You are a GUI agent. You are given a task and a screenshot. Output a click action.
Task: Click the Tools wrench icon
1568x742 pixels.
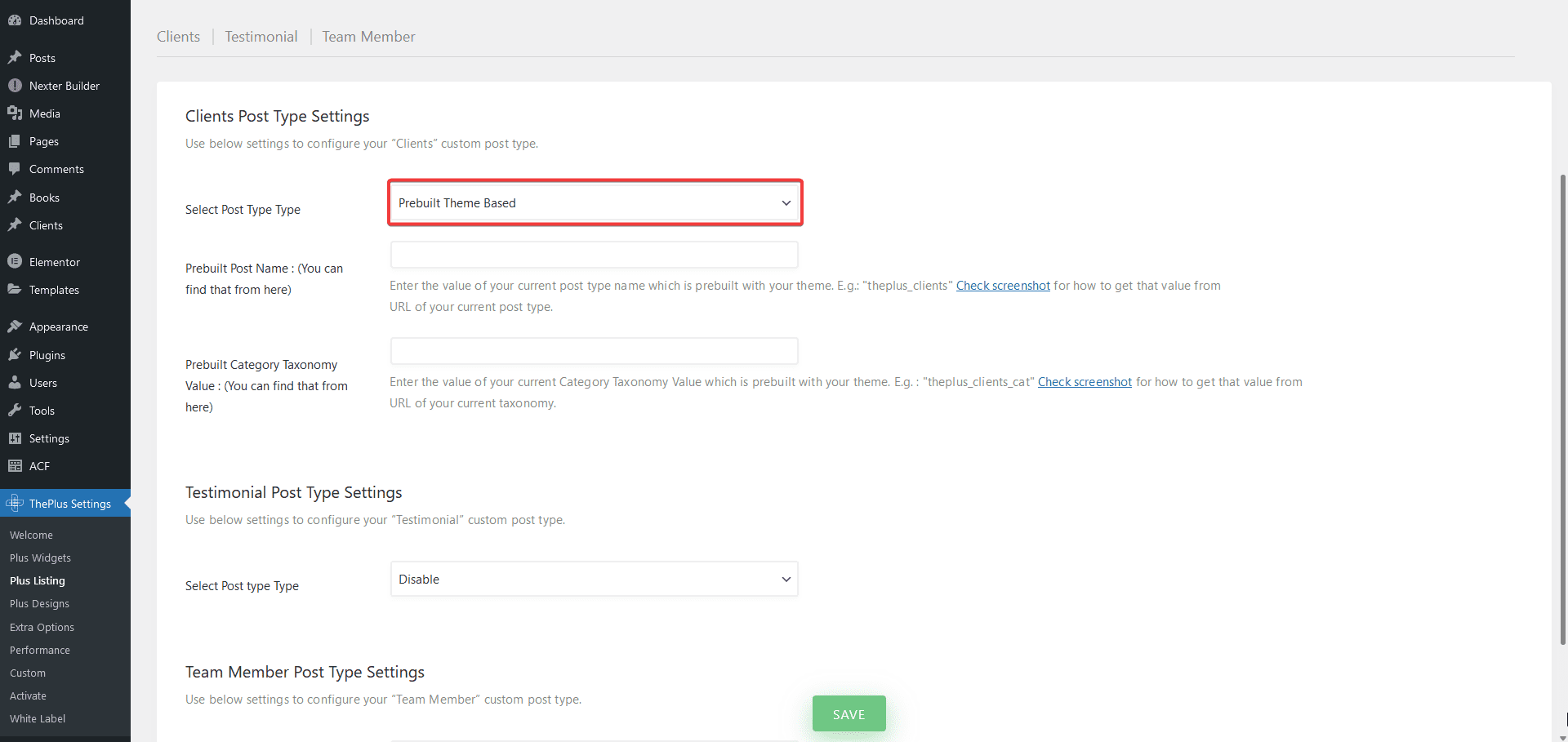click(15, 411)
